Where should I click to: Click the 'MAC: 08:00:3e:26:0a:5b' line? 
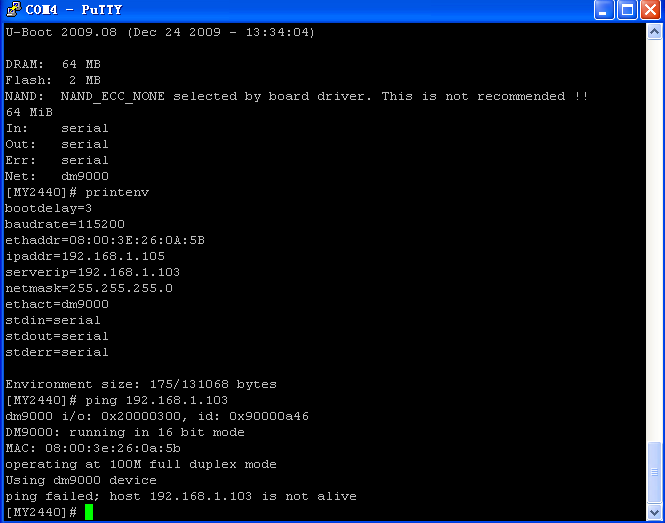click(93, 448)
